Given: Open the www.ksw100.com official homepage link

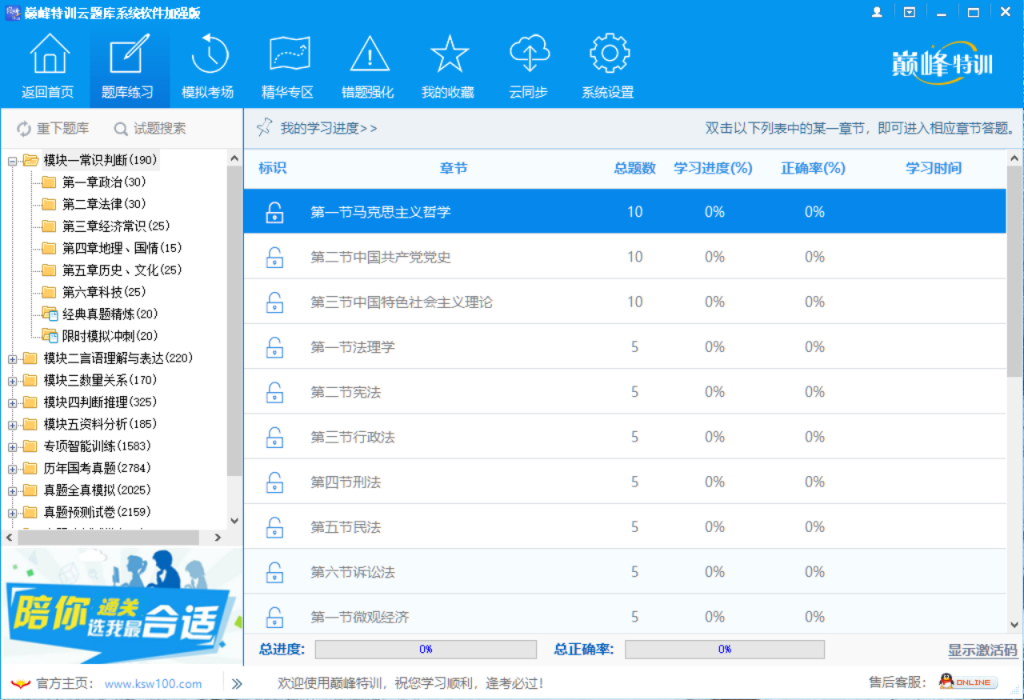Looking at the screenshot, I should tap(153, 684).
